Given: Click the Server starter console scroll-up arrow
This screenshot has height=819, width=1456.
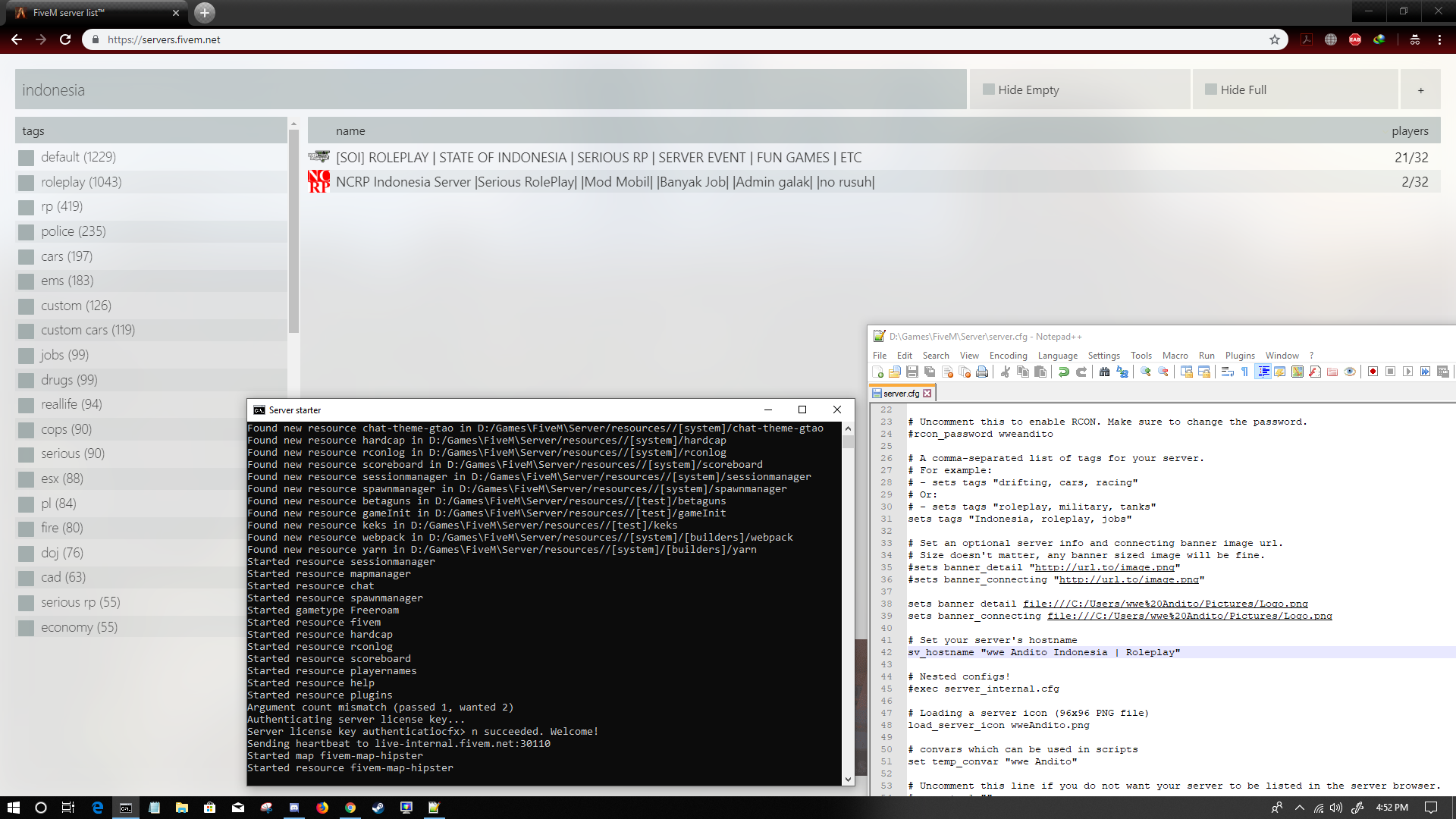Looking at the screenshot, I should click(x=848, y=428).
